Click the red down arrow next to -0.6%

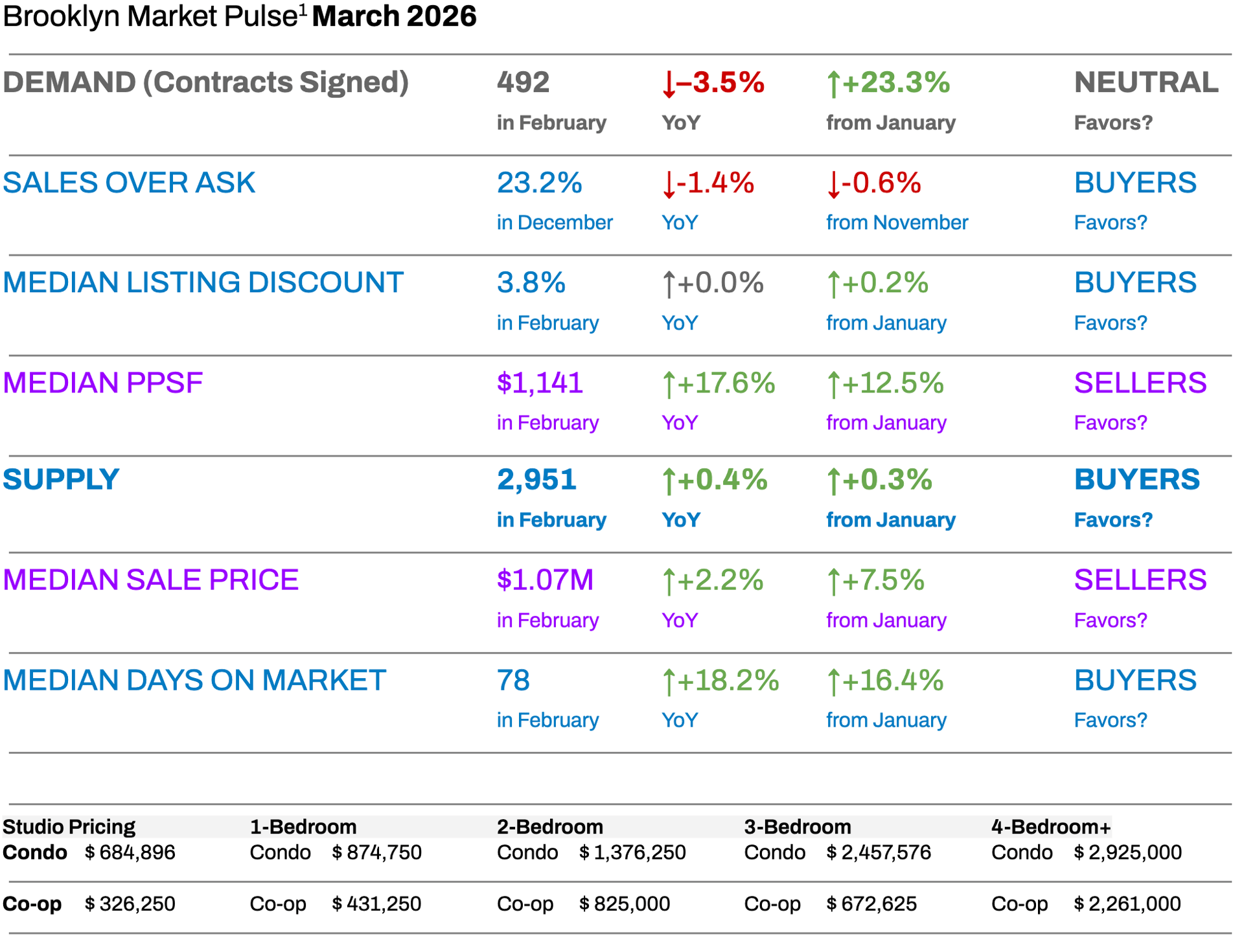pyautogui.click(x=833, y=185)
